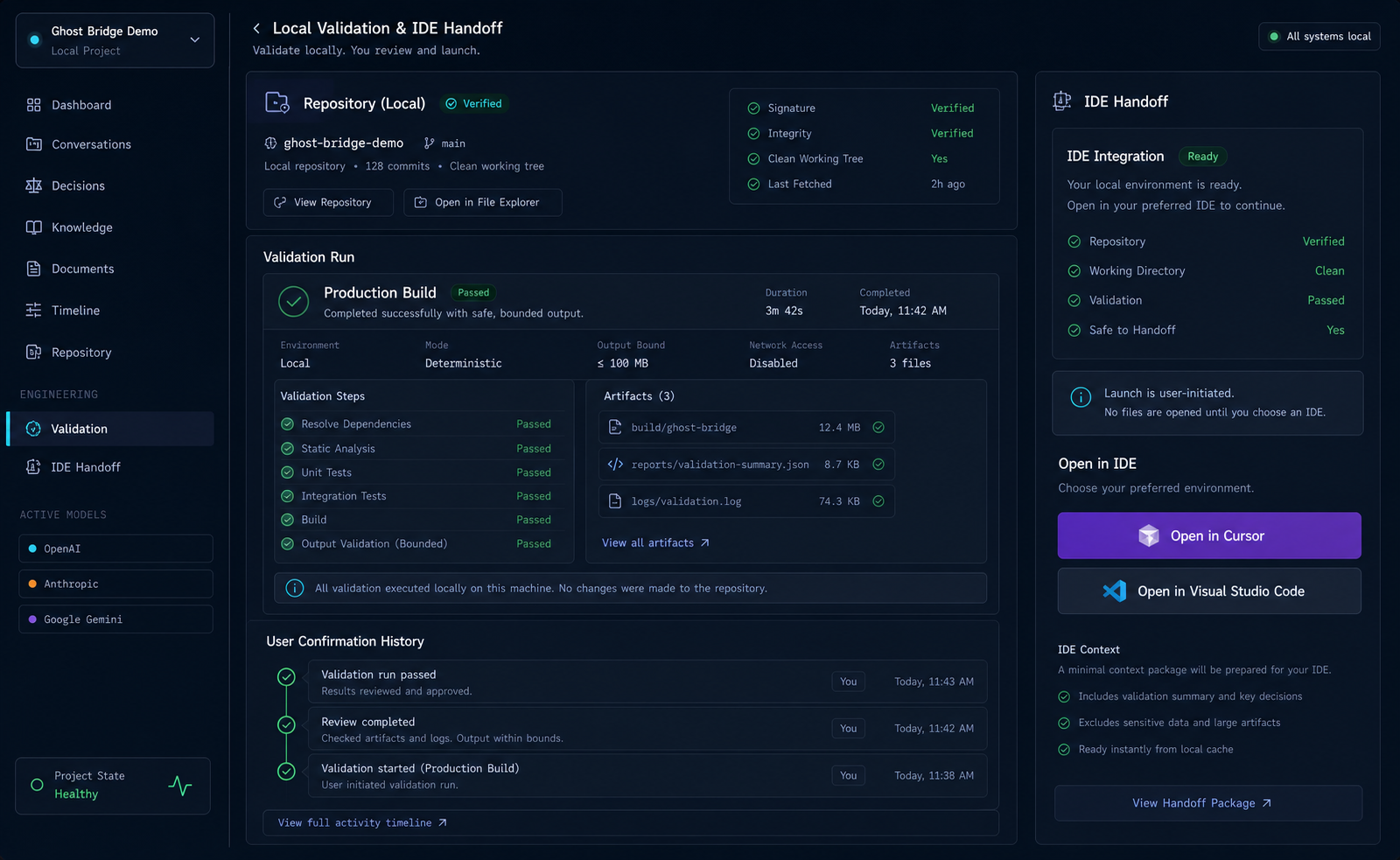The width and height of the screenshot is (1400, 860).
Task: Click the Ready badge beside IDE Integration
Action: coord(1202,157)
